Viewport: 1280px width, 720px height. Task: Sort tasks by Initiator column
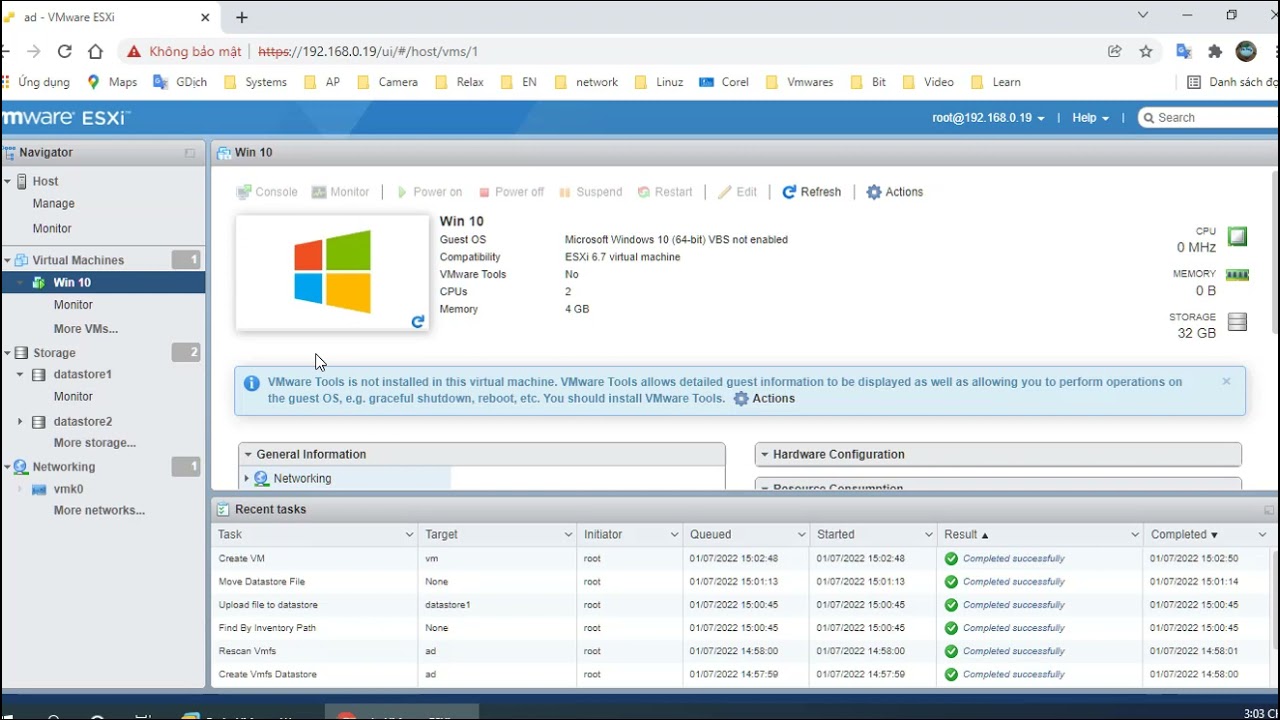tap(603, 534)
